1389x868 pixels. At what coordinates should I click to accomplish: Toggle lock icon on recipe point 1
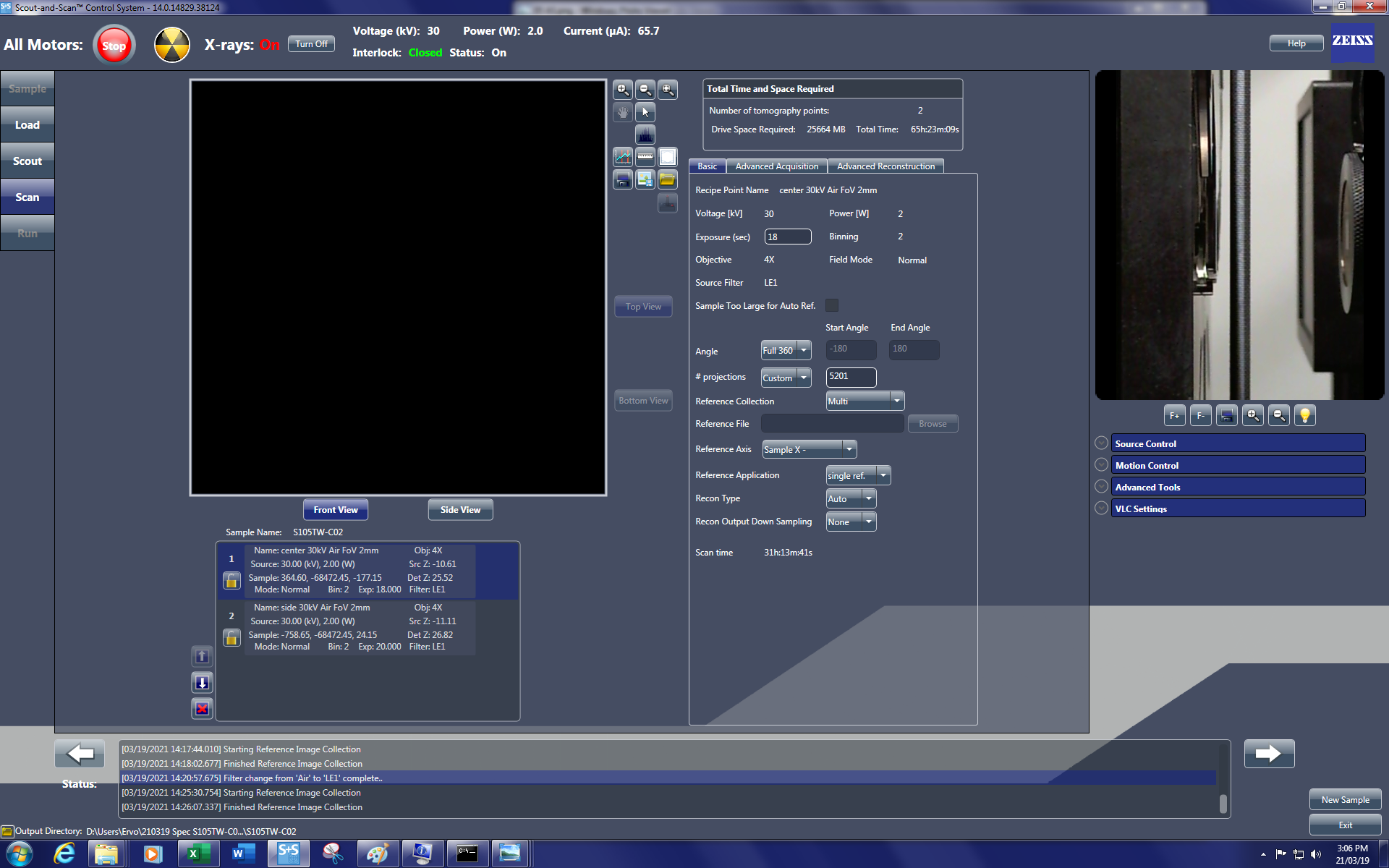tap(231, 580)
